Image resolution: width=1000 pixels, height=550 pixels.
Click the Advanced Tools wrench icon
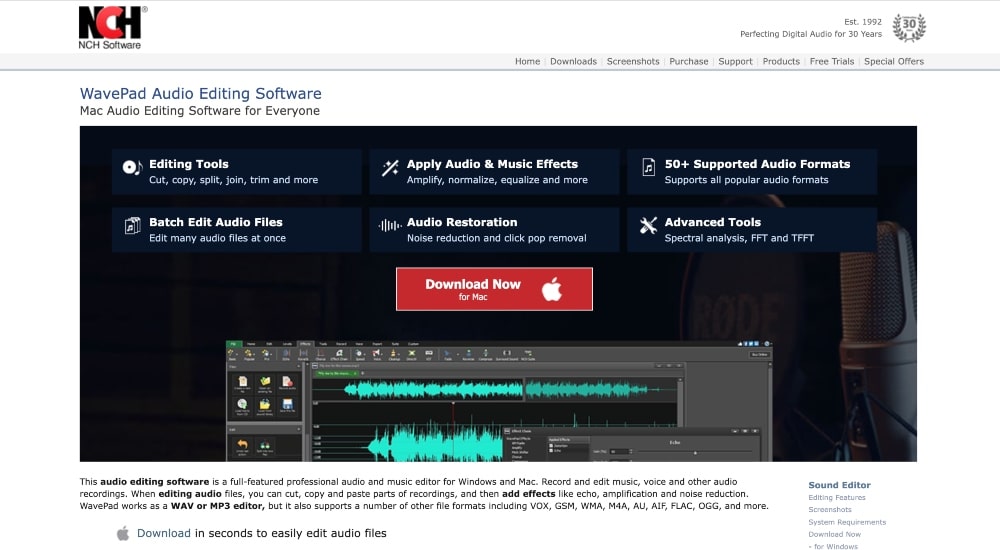pyautogui.click(x=649, y=225)
